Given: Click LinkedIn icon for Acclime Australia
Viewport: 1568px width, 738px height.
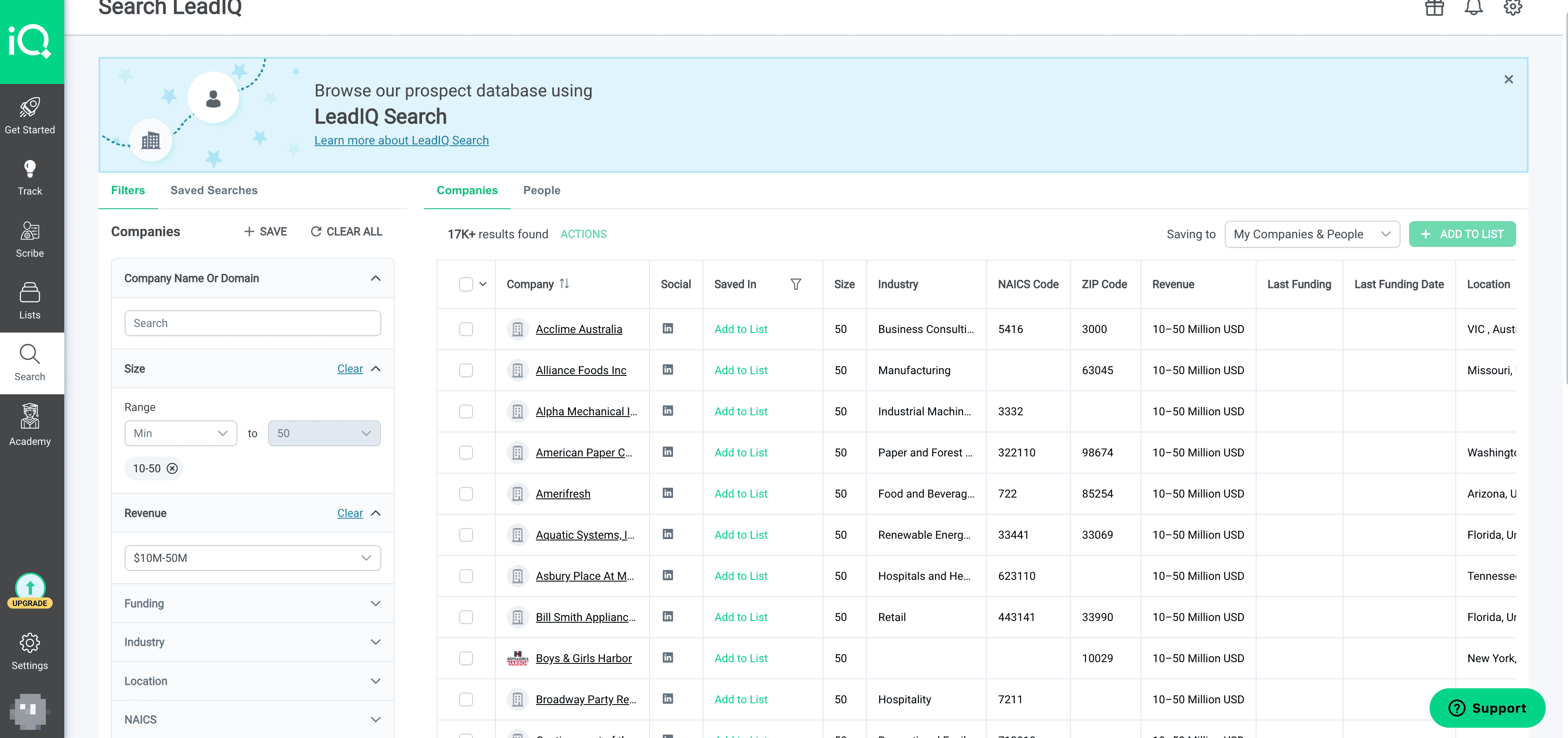Looking at the screenshot, I should [668, 328].
